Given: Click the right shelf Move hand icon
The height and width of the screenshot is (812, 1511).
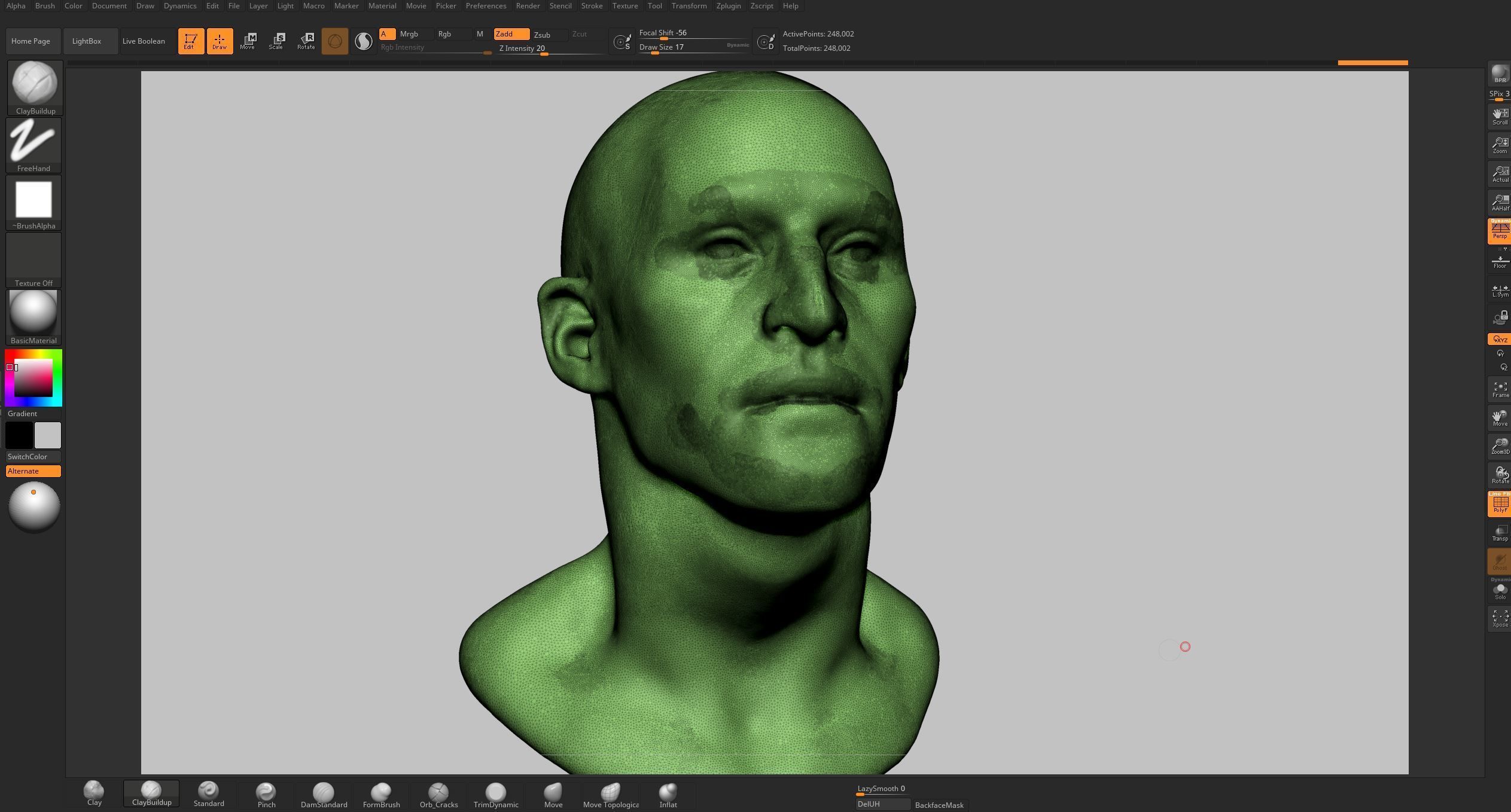Looking at the screenshot, I should click(1500, 419).
